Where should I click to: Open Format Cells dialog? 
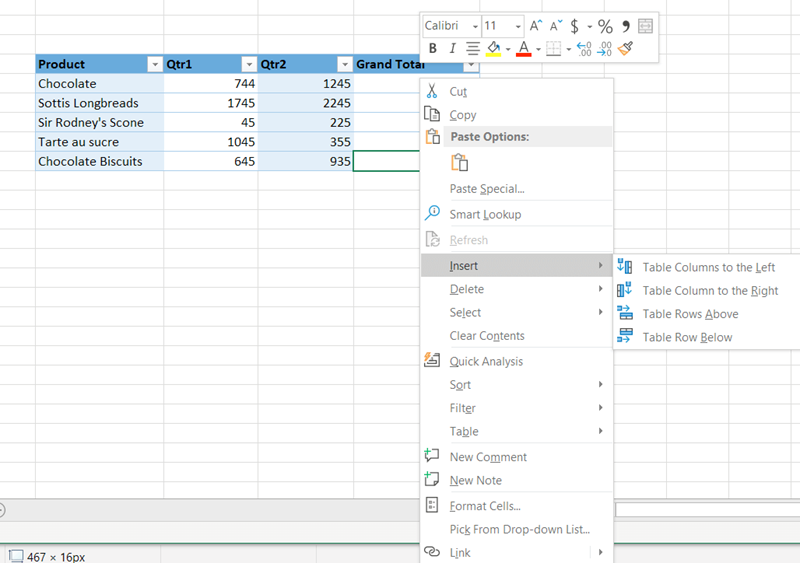(516, 506)
